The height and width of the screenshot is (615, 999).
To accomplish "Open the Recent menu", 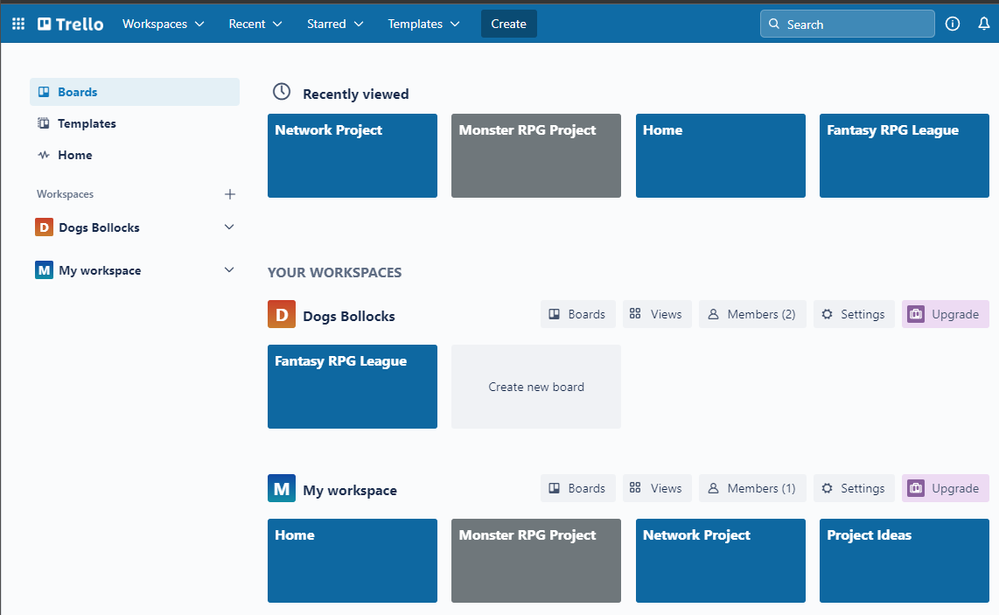I will point(255,24).
